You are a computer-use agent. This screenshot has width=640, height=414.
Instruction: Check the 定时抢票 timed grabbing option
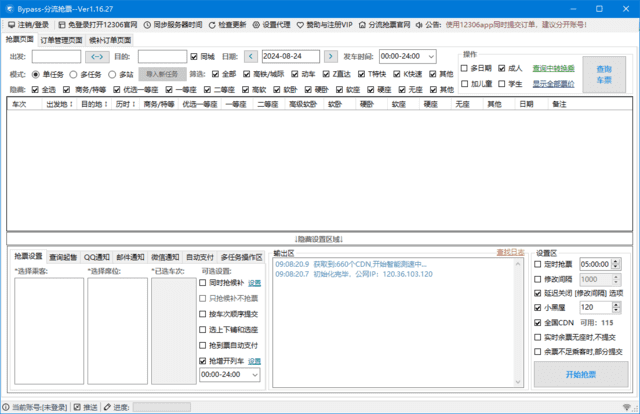pyautogui.click(x=540, y=265)
